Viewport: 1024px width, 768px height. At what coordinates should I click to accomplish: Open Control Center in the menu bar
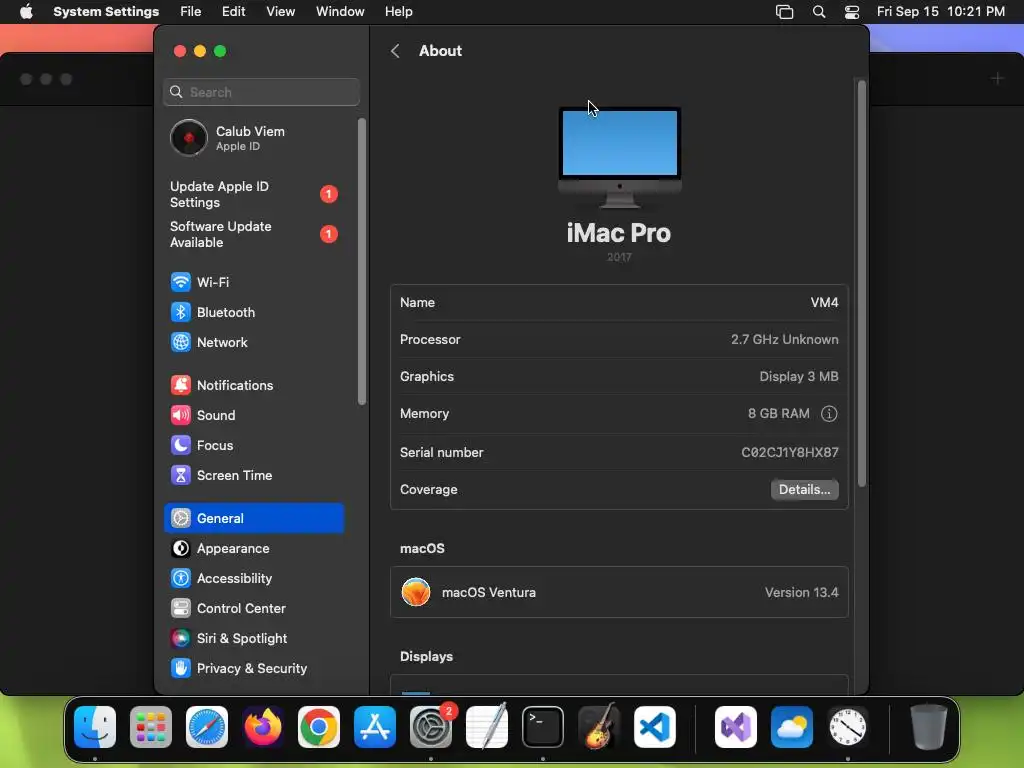[852, 12]
